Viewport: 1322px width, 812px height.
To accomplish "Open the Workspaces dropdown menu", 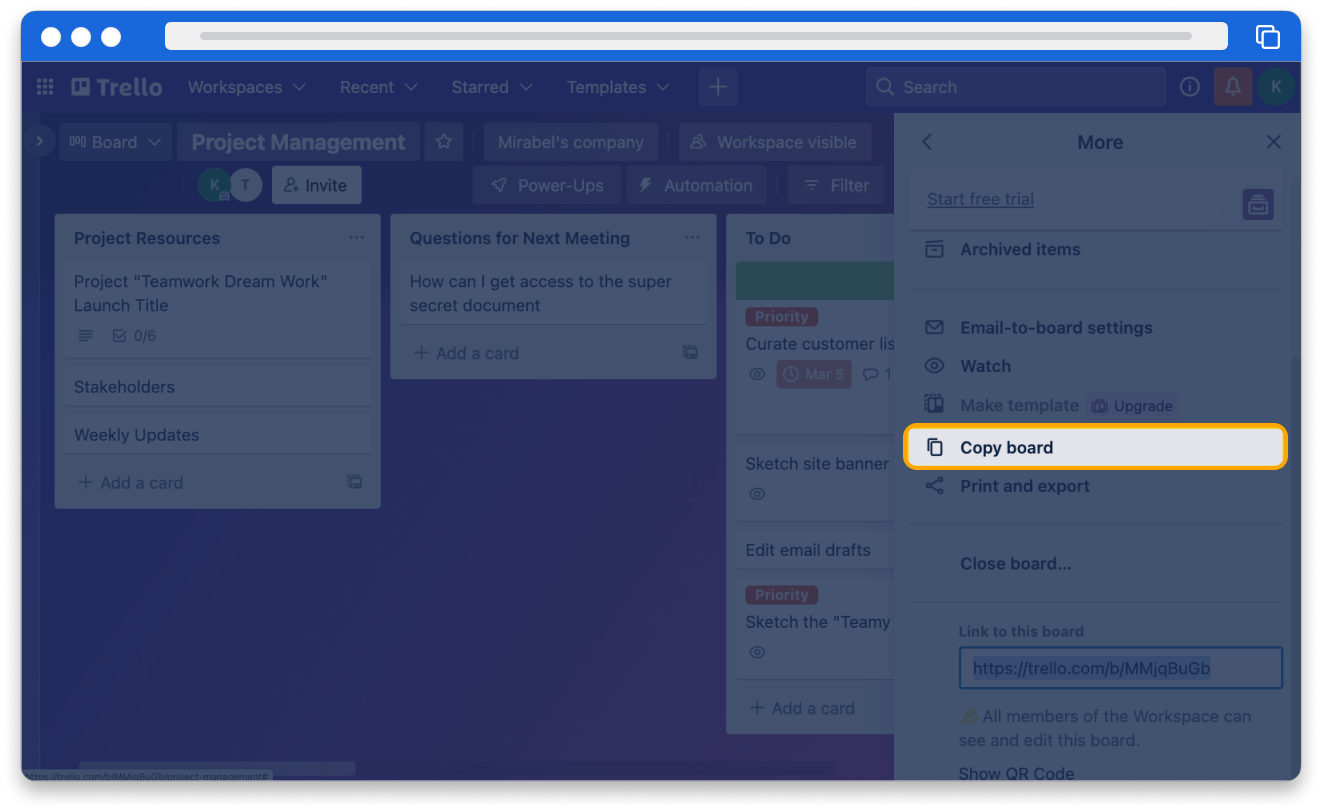I will (247, 87).
